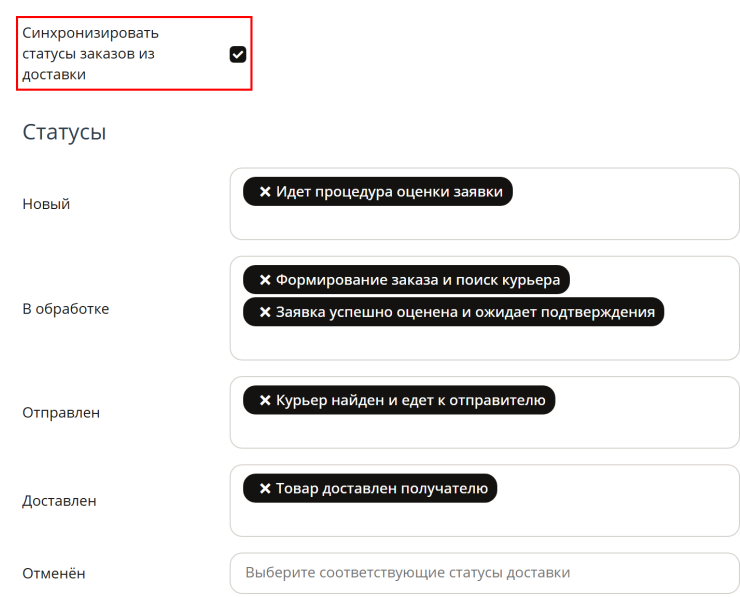The height and width of the screenshot is (597, 740).
Task: Select the Идет процедура оценки заявки tag text
Action: click(389, 192)
